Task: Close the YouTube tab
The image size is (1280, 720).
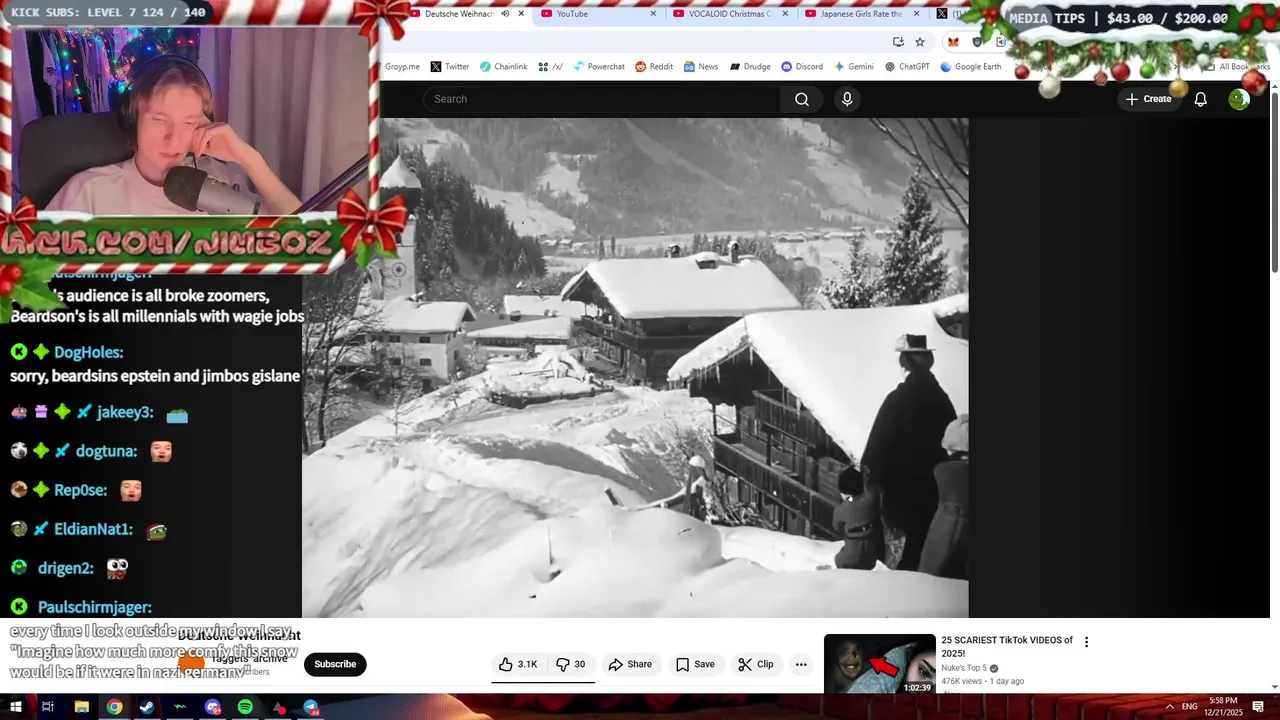Action: coord(653,14)
